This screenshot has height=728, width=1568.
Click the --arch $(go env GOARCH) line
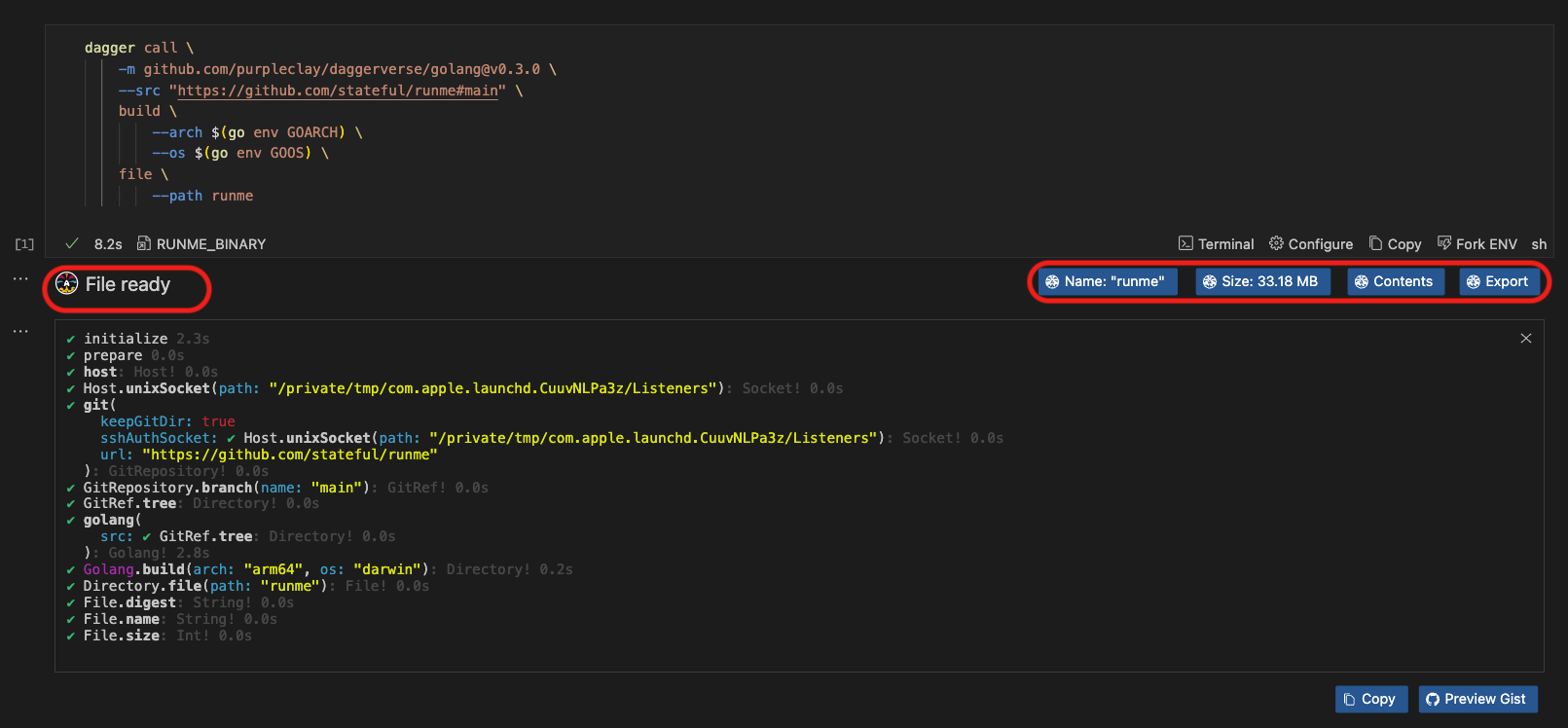pyautogui.click(x=257, y=132)
